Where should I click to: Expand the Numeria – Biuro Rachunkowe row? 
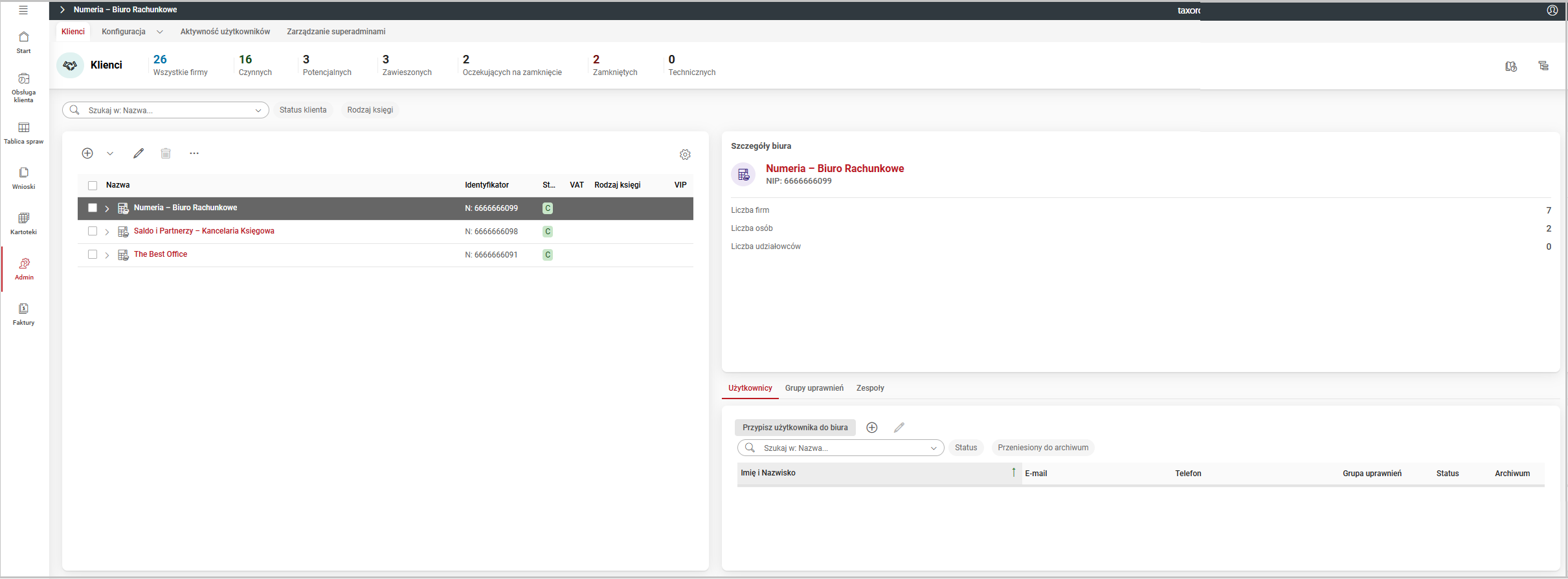[107, 208]
